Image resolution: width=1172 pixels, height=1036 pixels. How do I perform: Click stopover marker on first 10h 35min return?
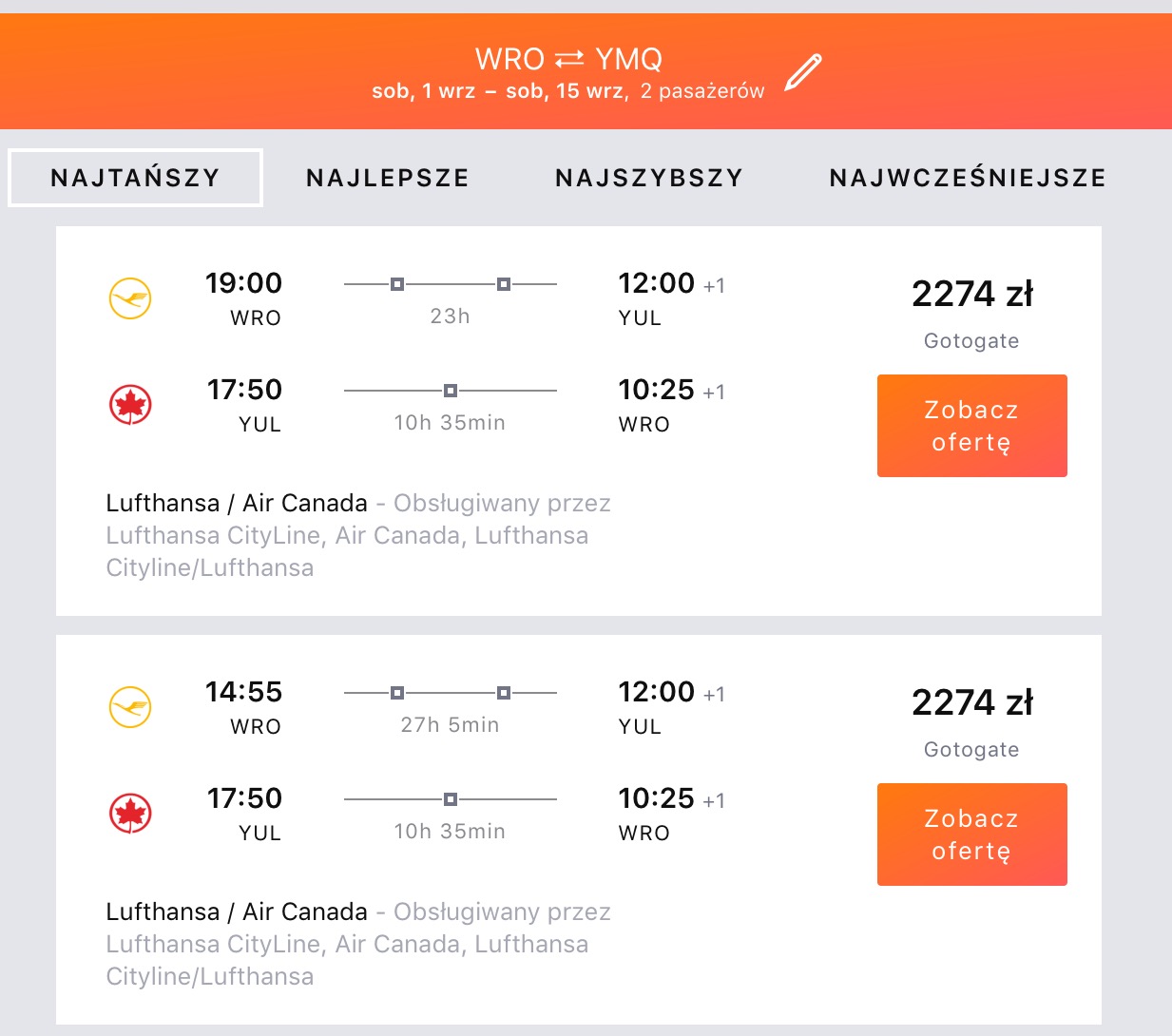pyautogui.click(x=451, y=391)
